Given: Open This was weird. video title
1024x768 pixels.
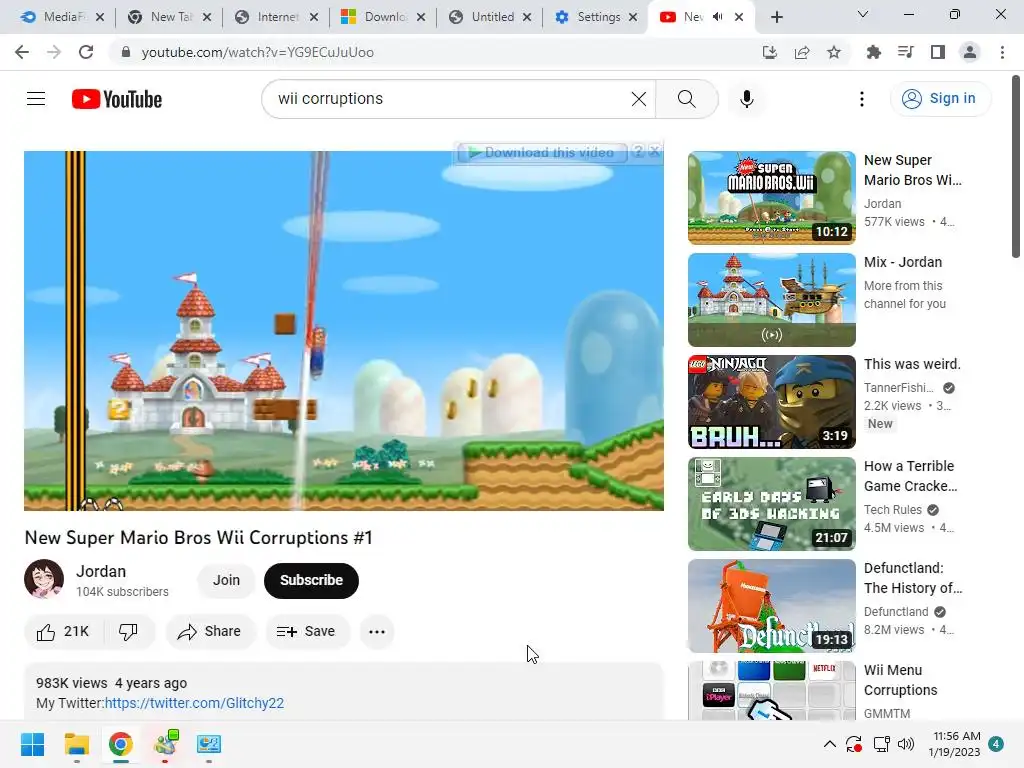Looking at the screenshot, I should tap(912, 364).
